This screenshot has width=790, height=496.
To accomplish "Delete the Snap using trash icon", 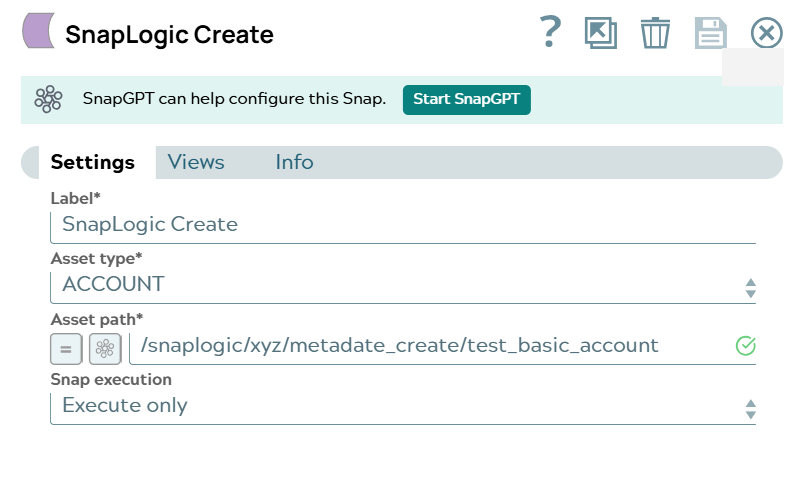I will click(655, 33).
